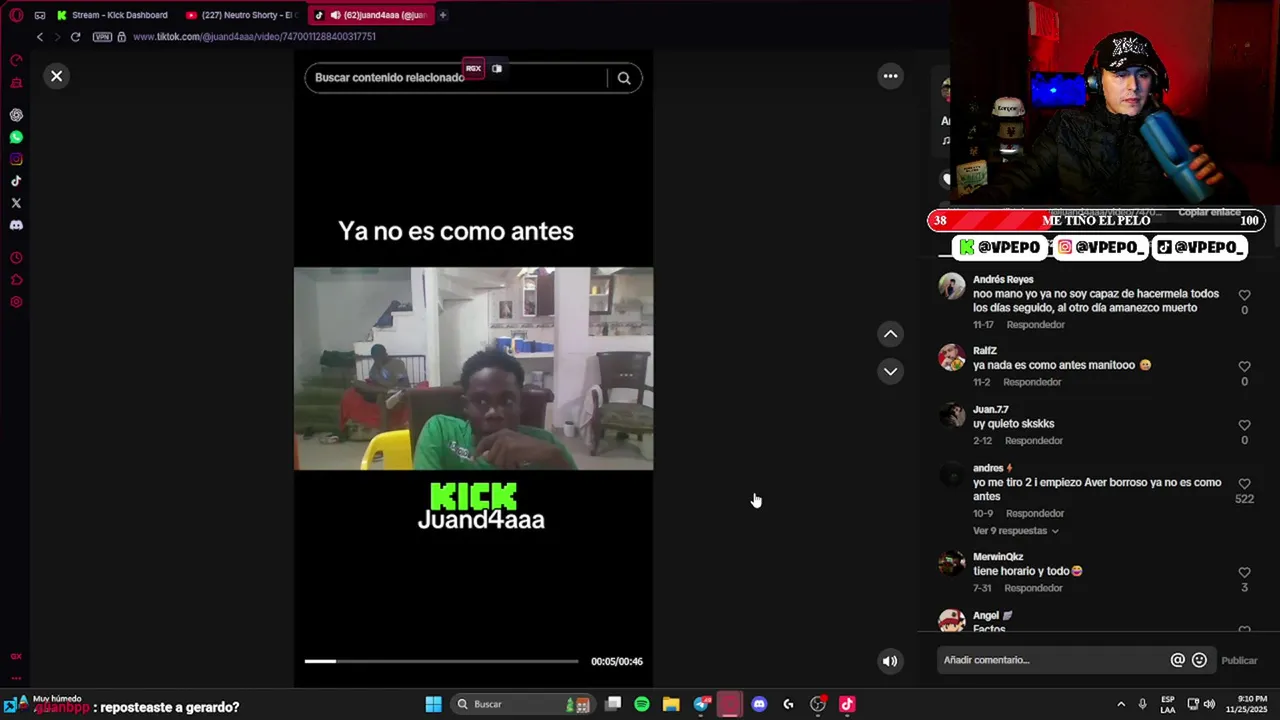This screenshot has height=720, width=1280.
Task: Open the TikTok app from the taskbar
Action: point(847,704)
